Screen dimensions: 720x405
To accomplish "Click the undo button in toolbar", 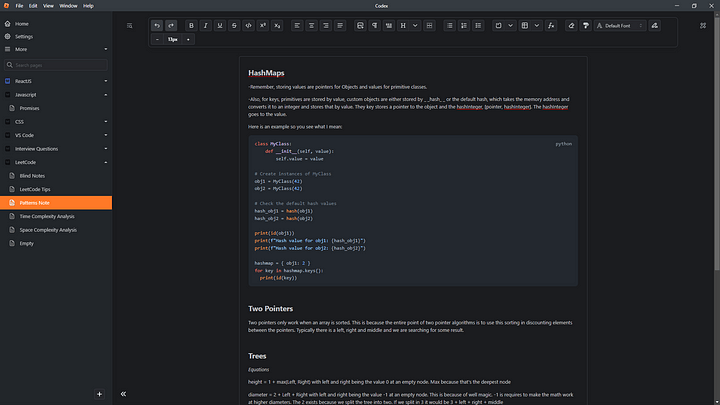I will click(157, 25).
